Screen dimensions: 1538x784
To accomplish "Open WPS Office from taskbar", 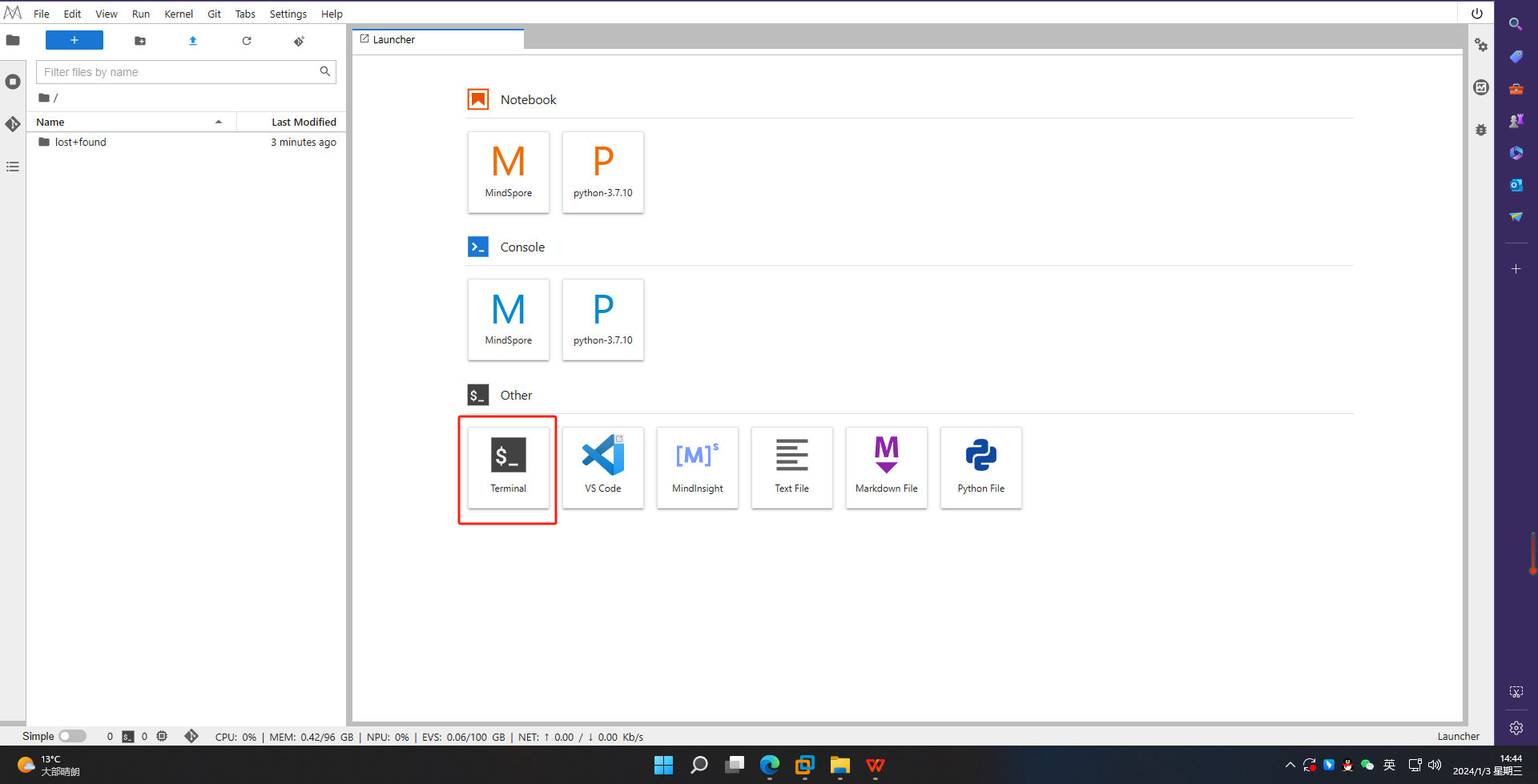I will tap(876, 766).
